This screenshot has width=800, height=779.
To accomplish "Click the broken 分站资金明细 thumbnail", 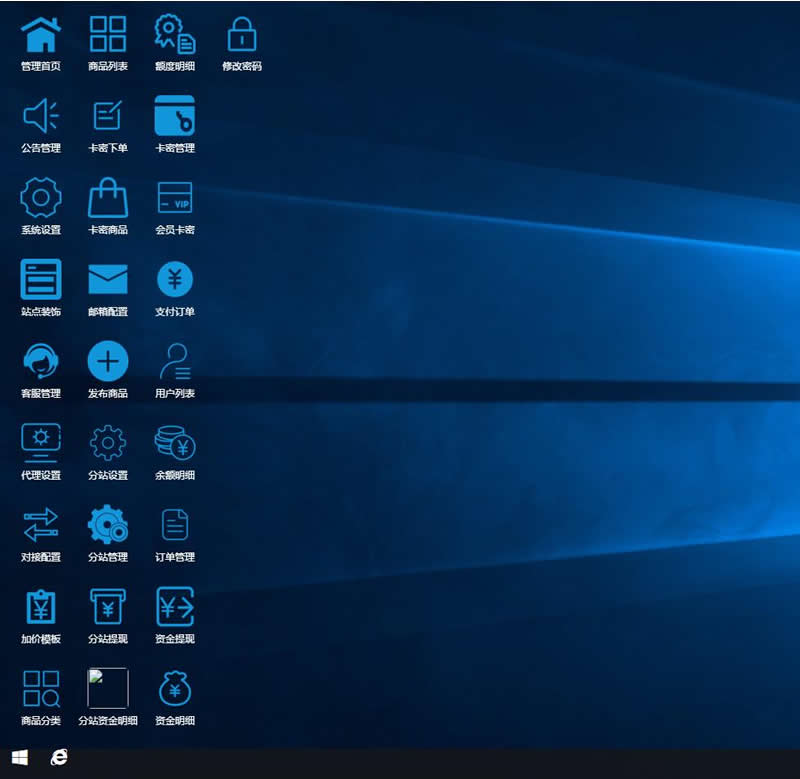I will pos(108,688).
